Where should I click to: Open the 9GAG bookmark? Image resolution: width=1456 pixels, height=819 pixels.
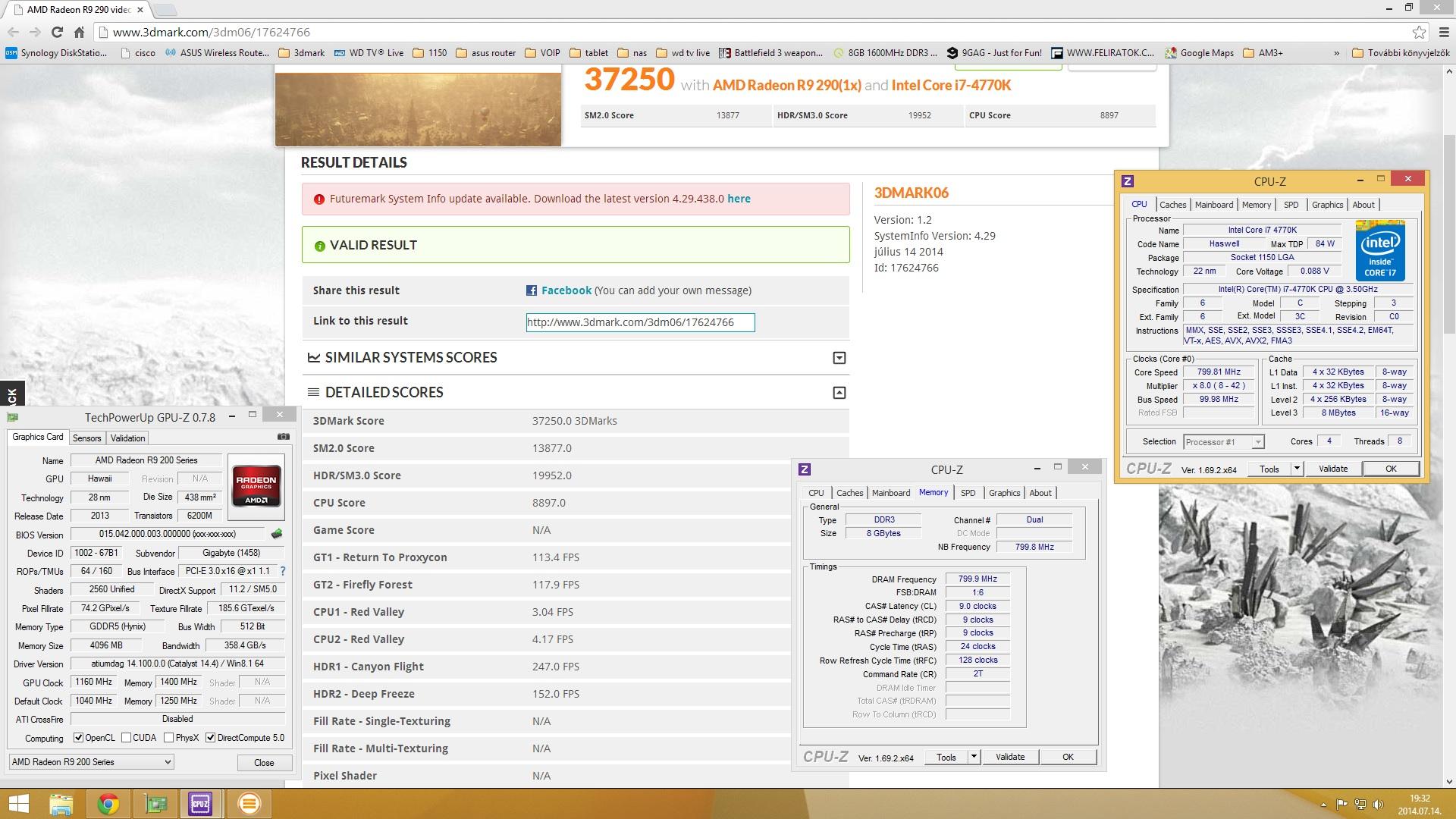(995, 53)
